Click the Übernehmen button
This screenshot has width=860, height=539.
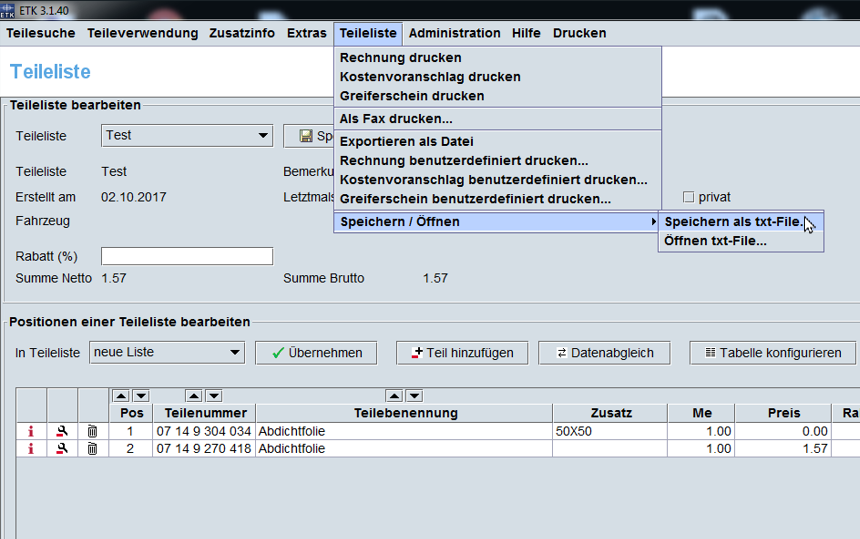[316, 353]
